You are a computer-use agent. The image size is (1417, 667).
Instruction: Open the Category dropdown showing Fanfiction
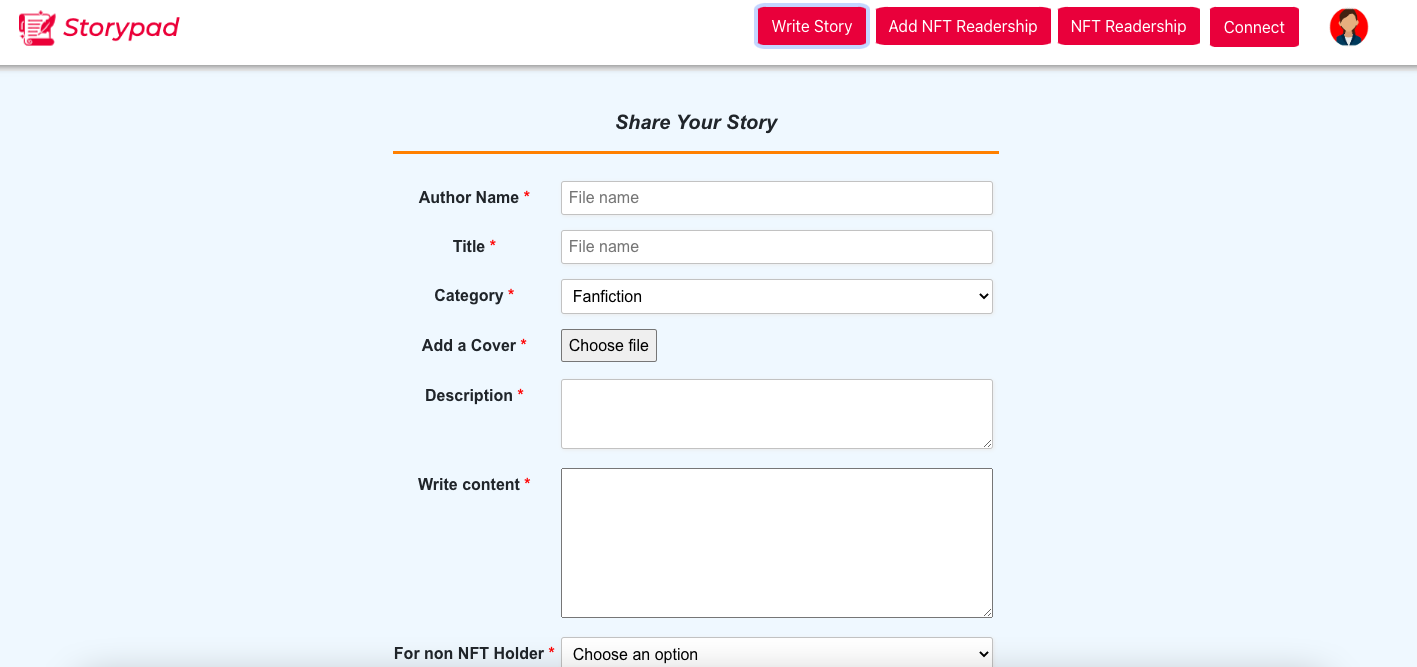point(776,296)
